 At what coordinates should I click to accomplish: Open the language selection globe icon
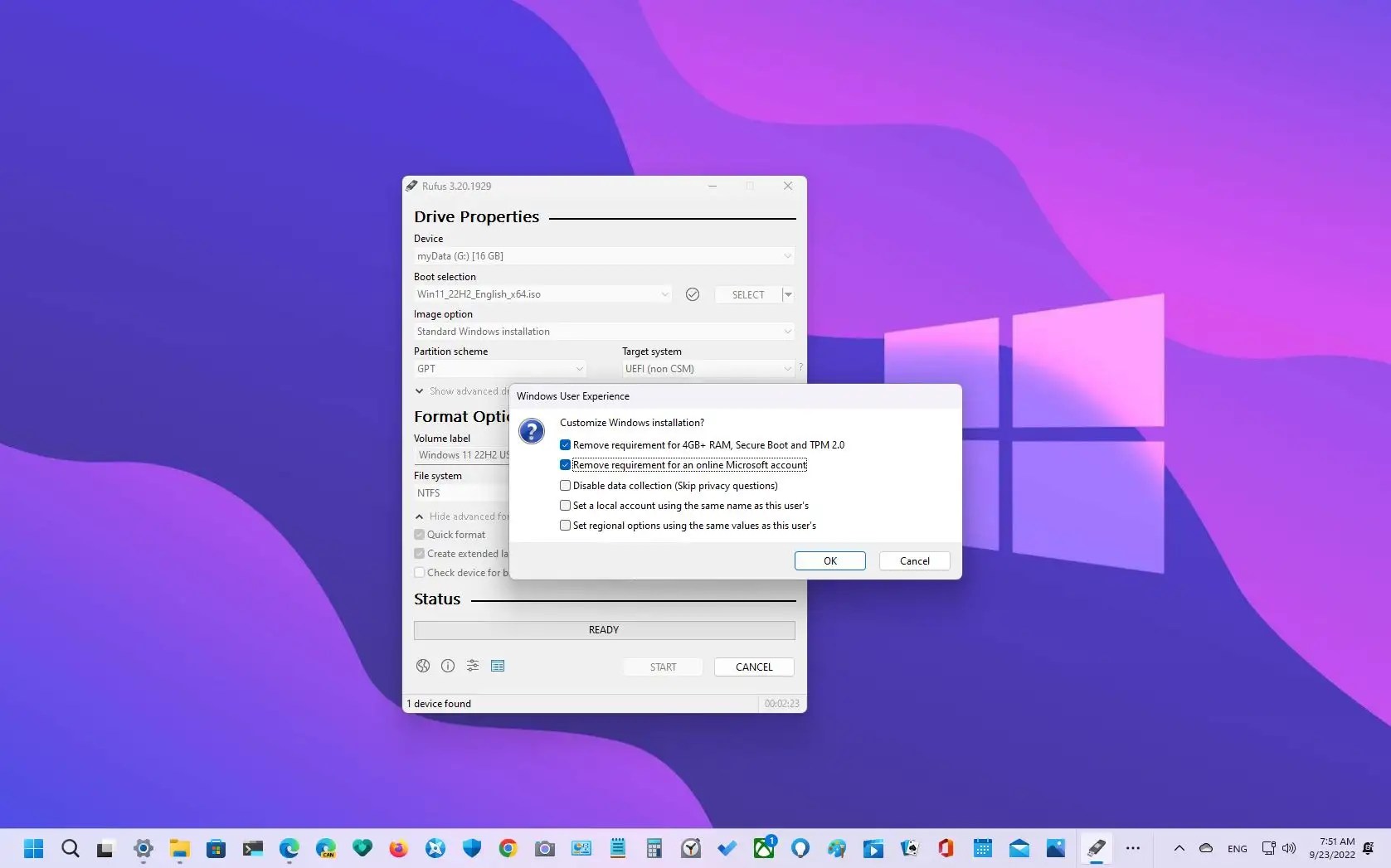point(423,666)
